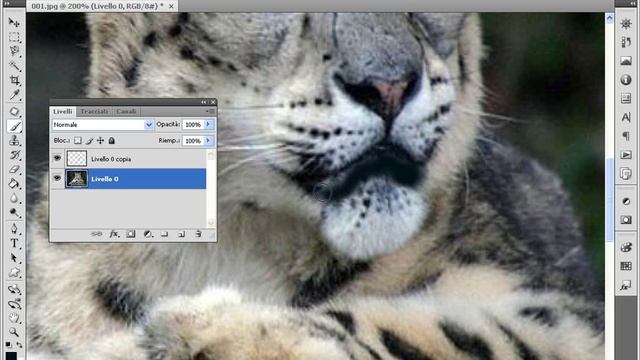Open the Opacità slider arrow
Screen dimensions: 640x360
click(x=209, y=124)
